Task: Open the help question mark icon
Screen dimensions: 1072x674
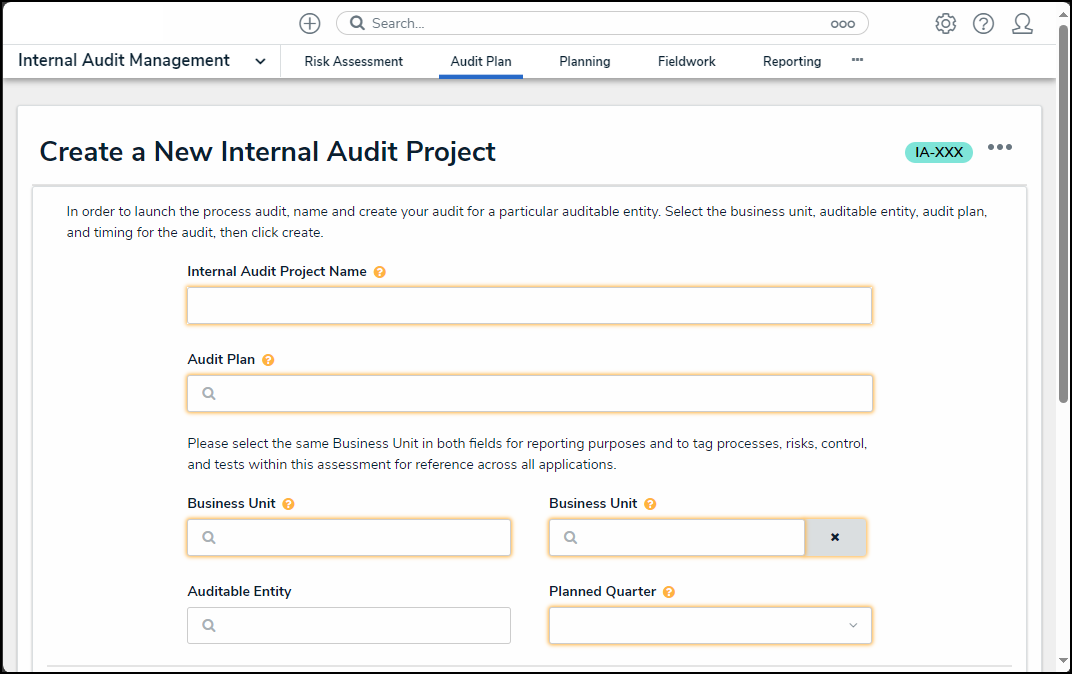Action: tap(983, 24)
